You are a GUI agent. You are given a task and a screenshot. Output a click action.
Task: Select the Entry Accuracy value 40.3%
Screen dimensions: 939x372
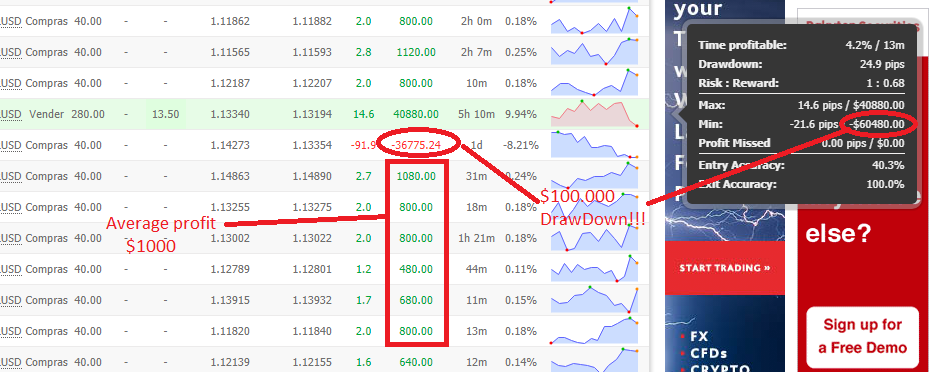[889, 165]
